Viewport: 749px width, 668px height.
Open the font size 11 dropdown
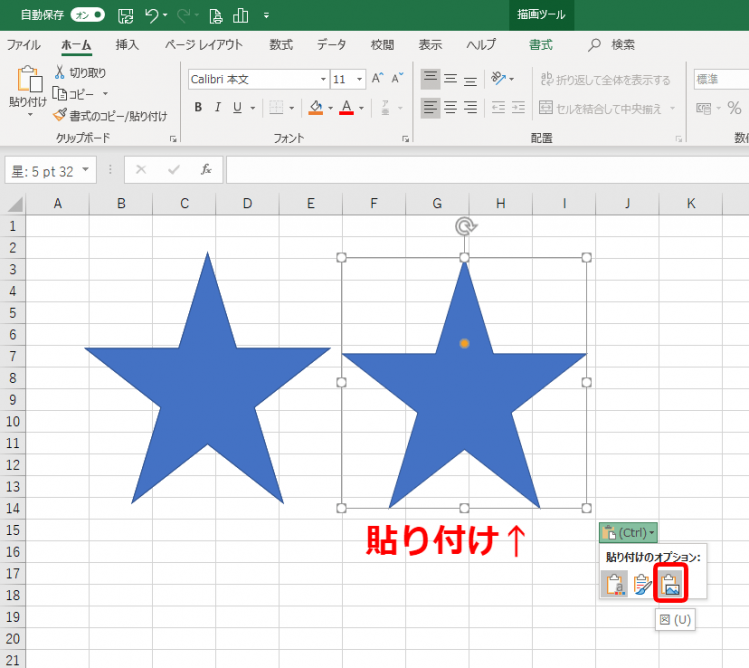pyautogui.click(x=360, y=79)
